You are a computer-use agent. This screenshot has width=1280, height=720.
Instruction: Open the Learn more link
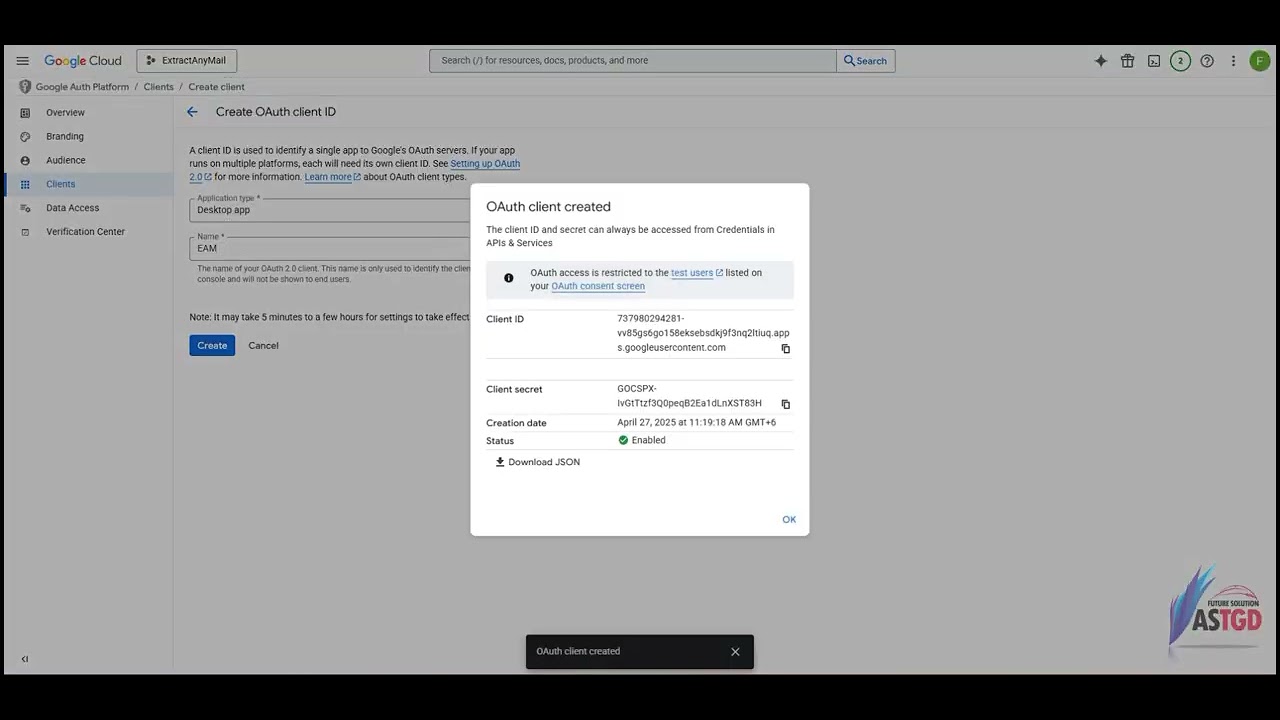coord(332,177)
